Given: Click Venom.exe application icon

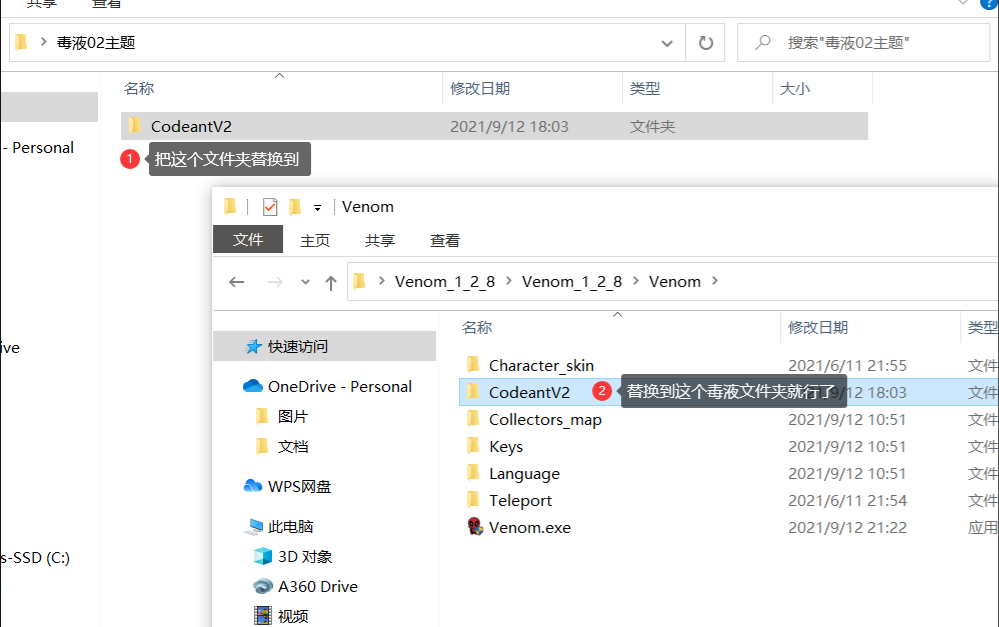Looking at the screenshot, I should 475,526.
